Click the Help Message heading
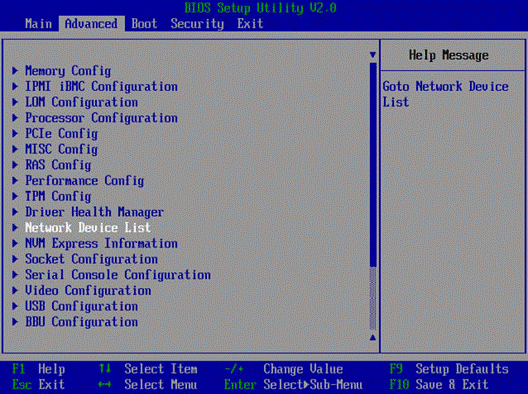 tap(449, 55)
